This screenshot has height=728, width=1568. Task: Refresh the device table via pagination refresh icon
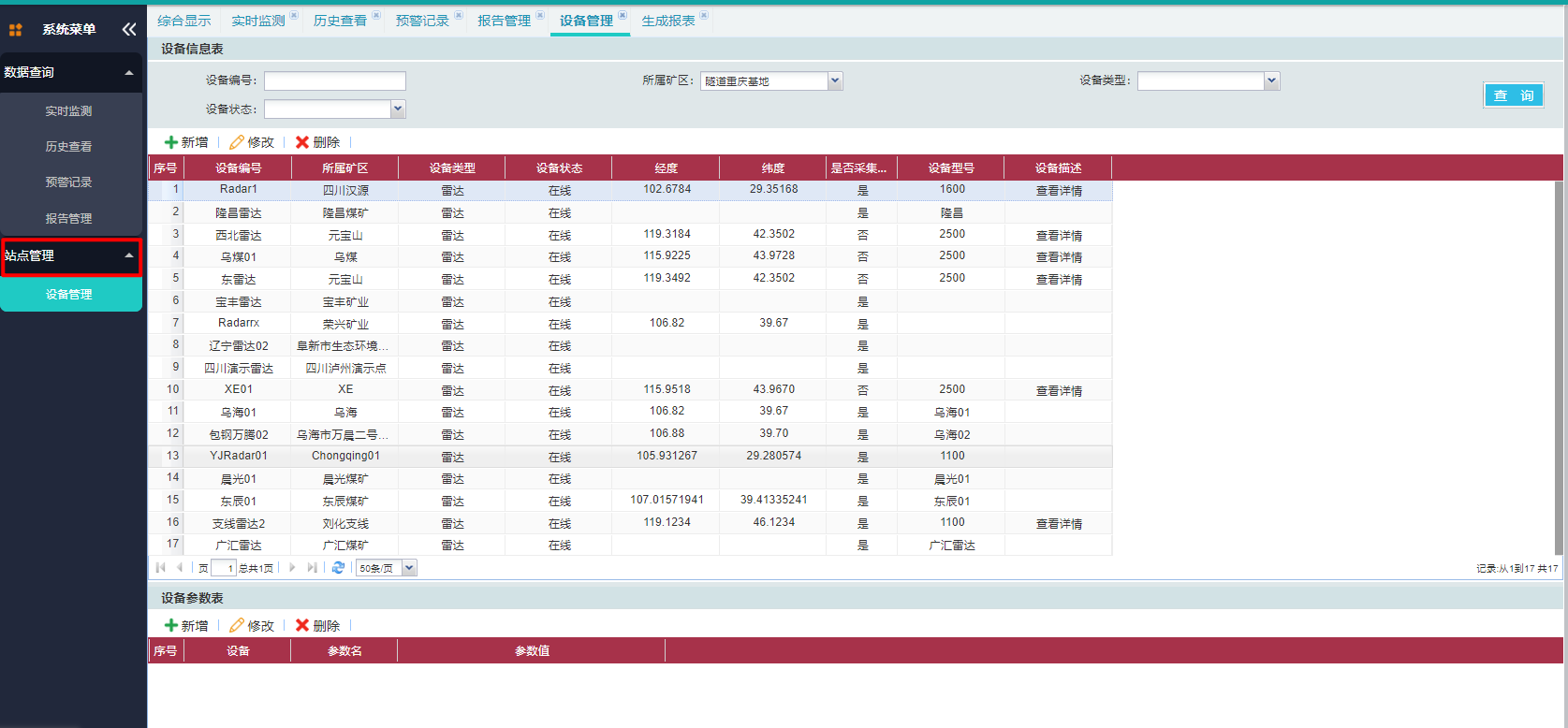338,568
